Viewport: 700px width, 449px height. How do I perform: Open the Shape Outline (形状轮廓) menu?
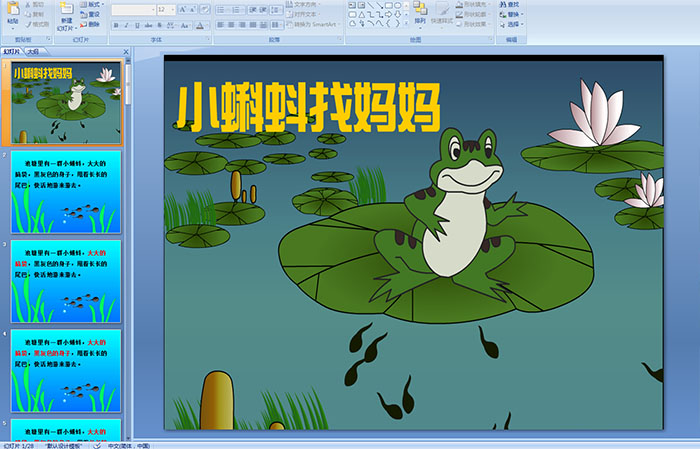coord(473,14)
